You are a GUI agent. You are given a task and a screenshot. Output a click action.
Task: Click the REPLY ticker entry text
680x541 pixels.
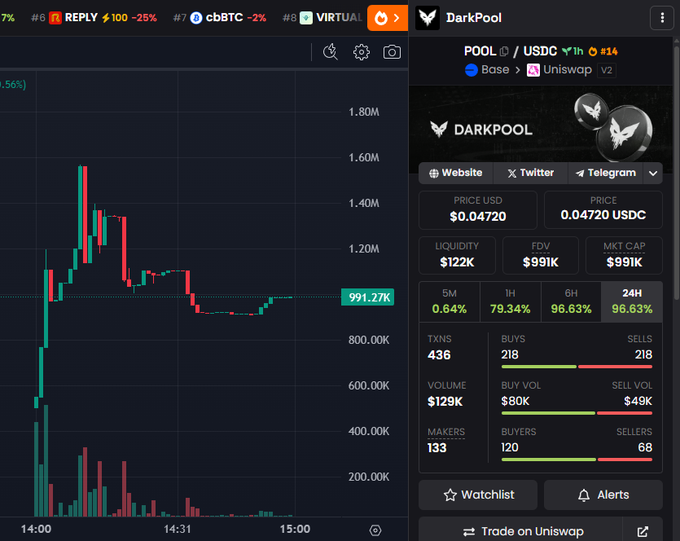click(81, 18)
